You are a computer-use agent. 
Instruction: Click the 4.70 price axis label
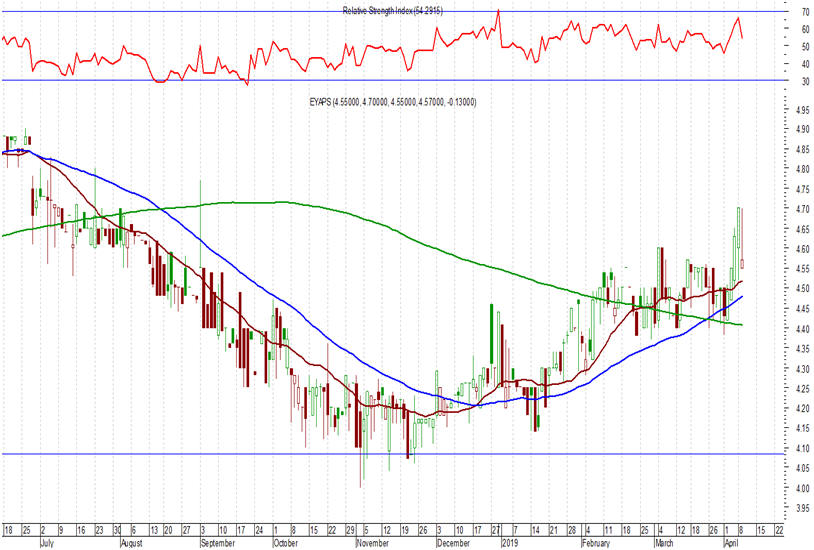click(x=802, y=209)
